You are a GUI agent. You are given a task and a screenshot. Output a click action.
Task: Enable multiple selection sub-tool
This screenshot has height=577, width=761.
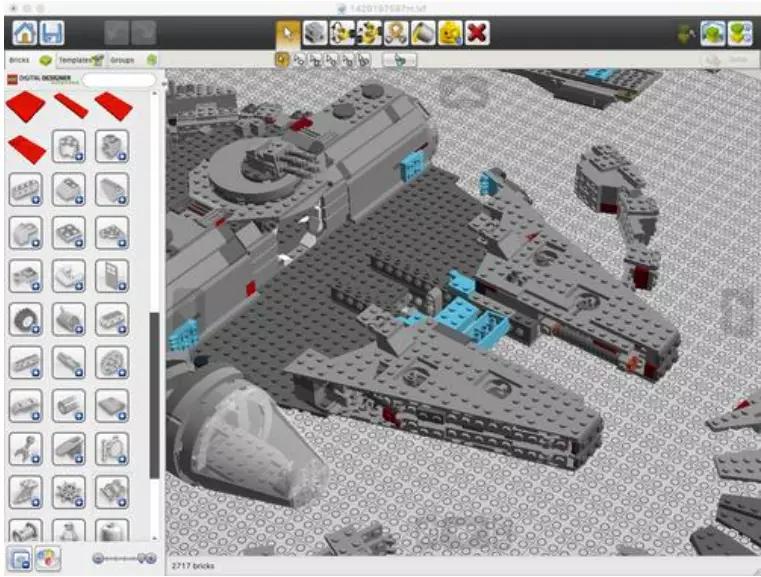click(299, 60)
